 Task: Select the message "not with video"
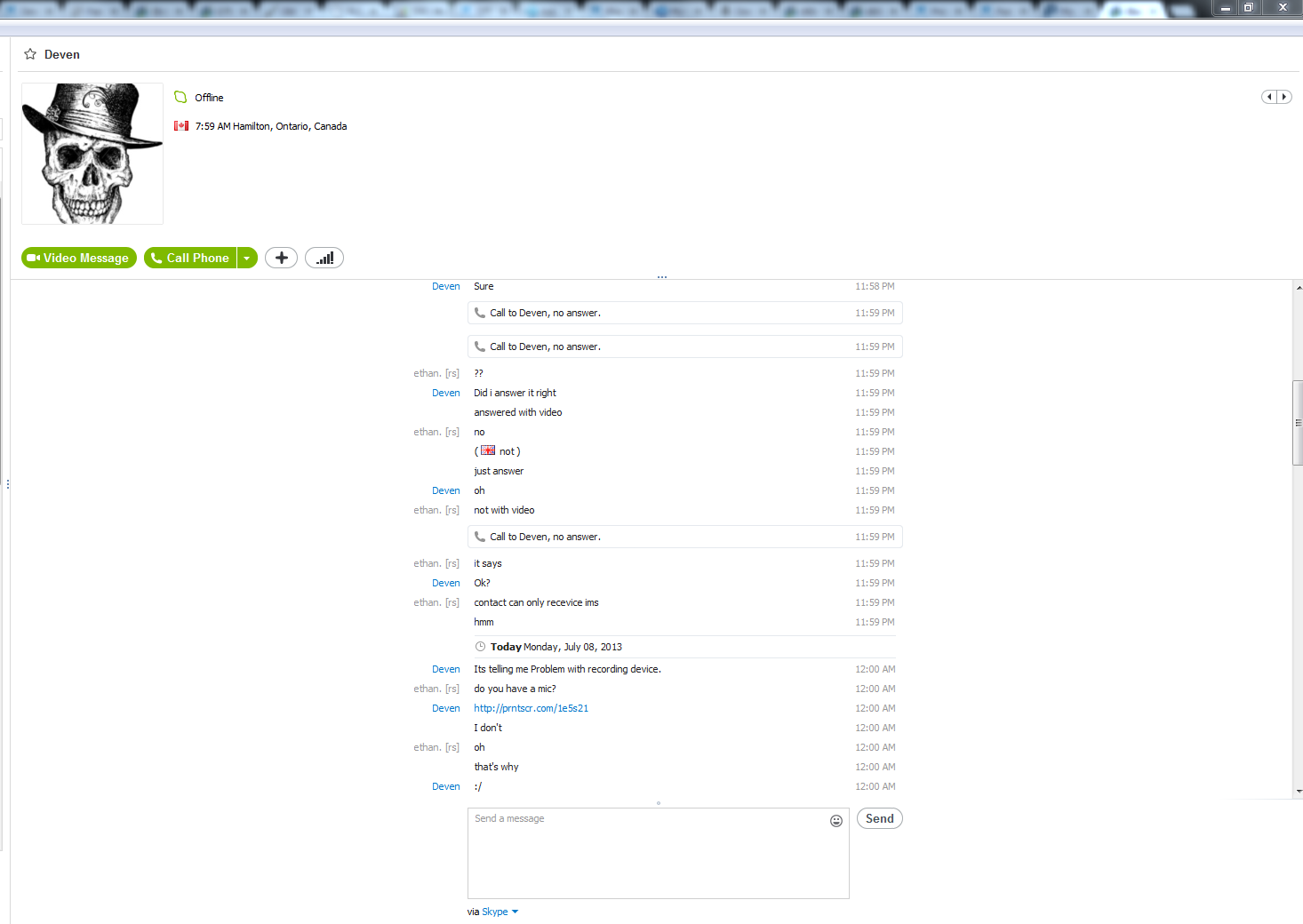504,510
